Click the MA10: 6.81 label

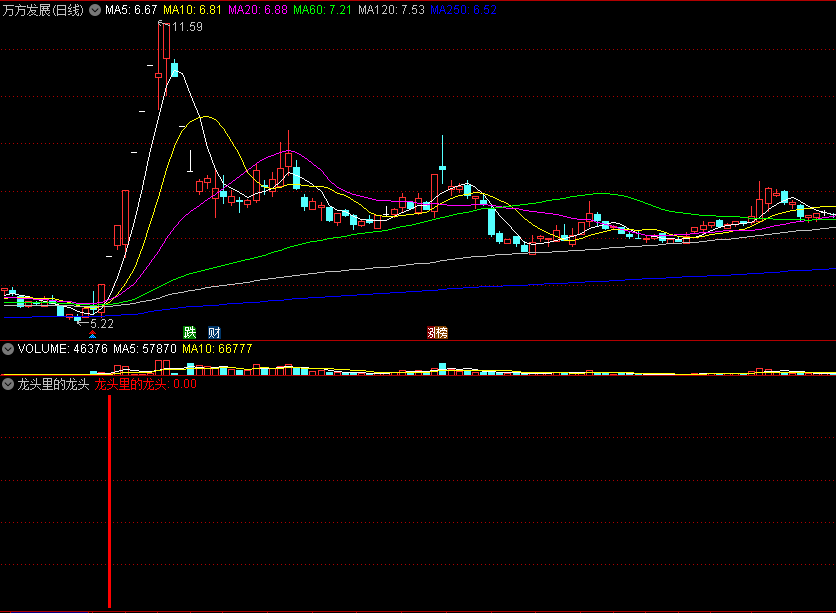pyautogui.click(x=192, y=10)
